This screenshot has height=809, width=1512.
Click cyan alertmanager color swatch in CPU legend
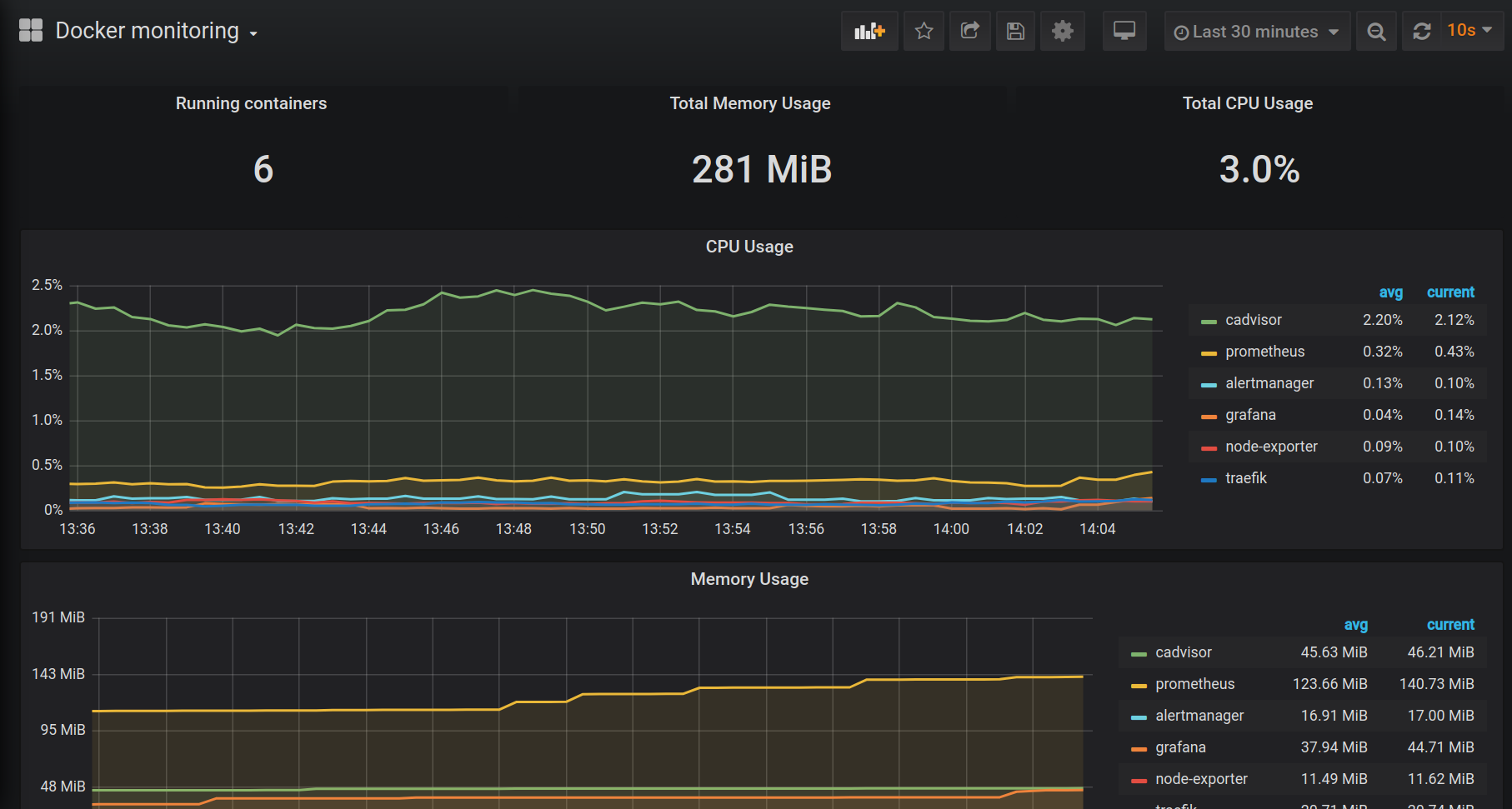[x=1209, y=385]
